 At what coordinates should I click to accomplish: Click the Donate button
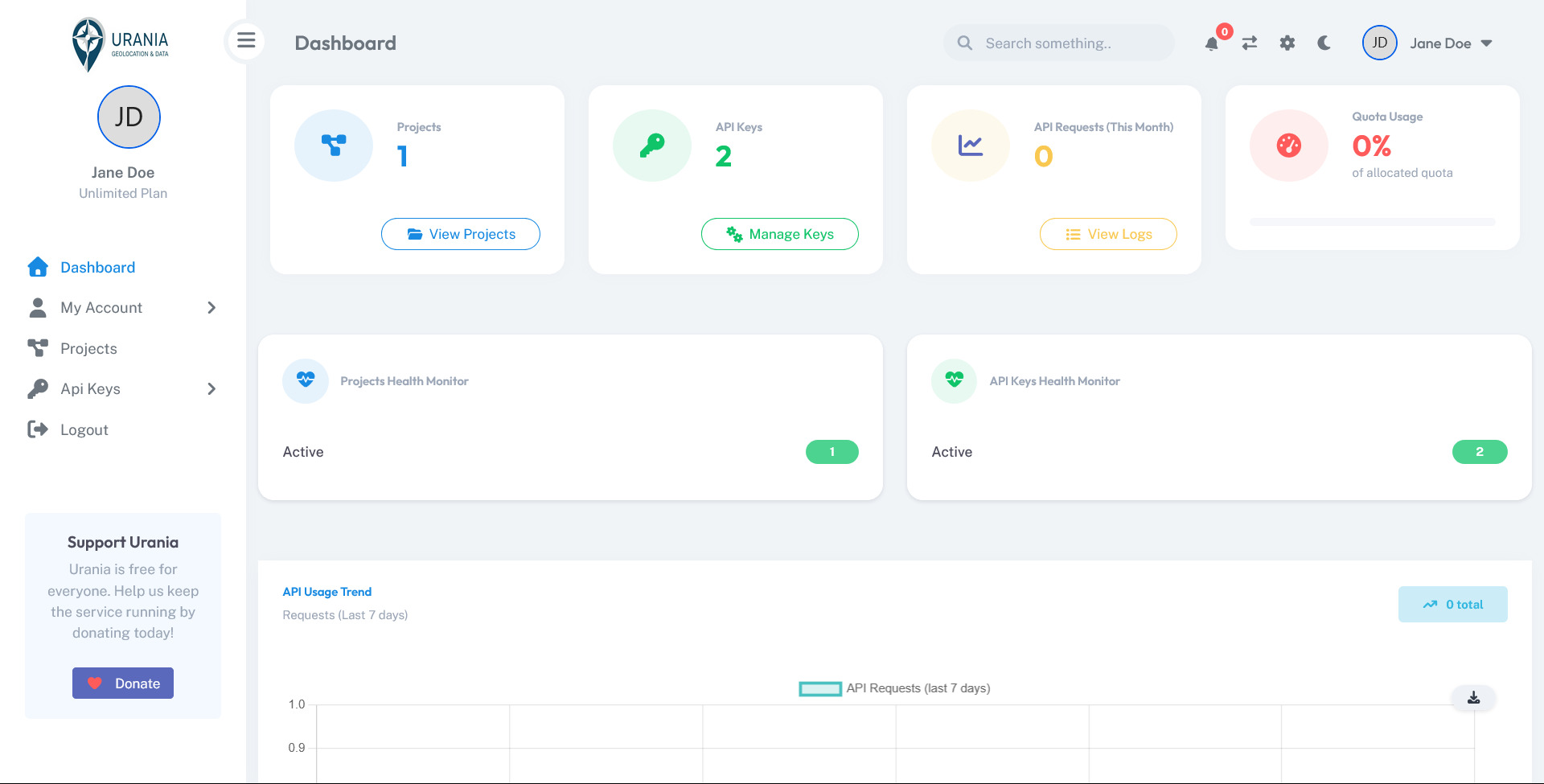(x=122, y=683)
